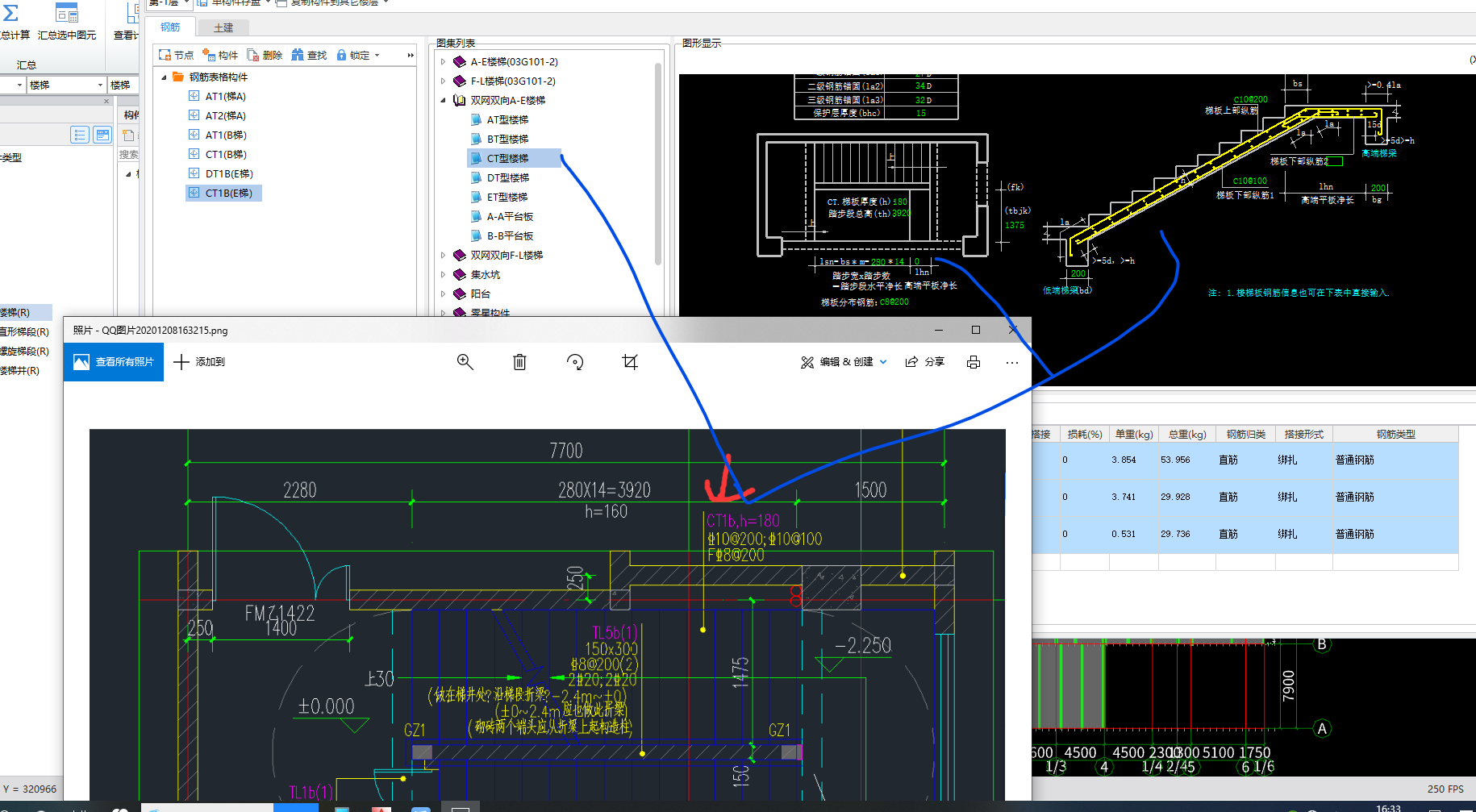Click 添加到 button in Photos viewer
The width and height of the screenshot is (1476, 812).
tap(199, 362)
